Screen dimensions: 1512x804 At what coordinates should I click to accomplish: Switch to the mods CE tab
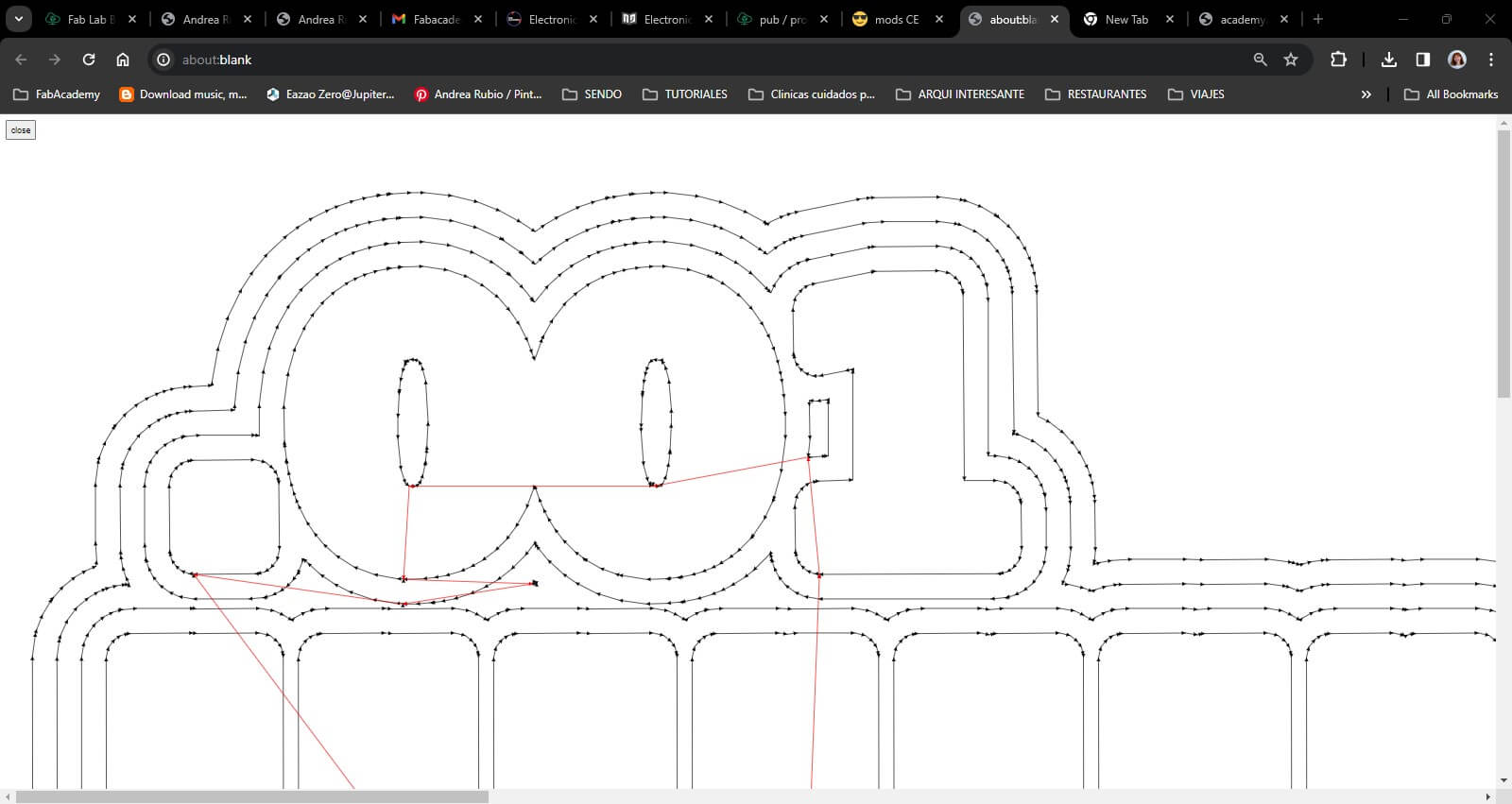click(897, 19)
